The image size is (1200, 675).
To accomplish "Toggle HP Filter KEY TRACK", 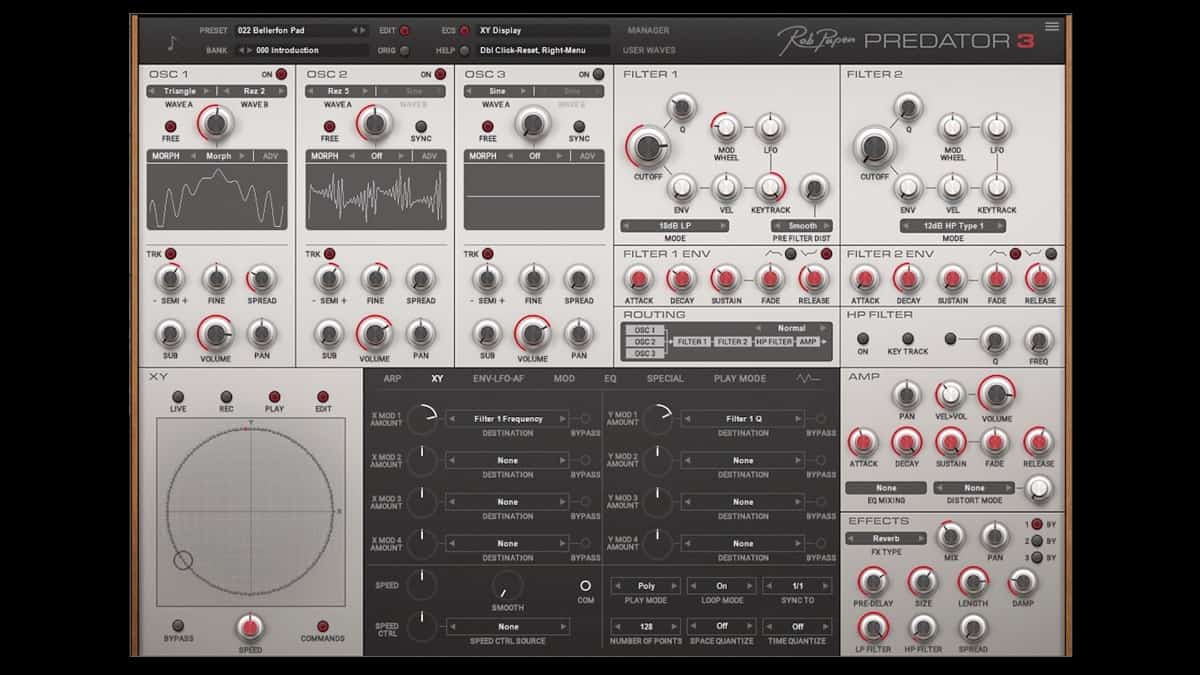I will (908, 339).
